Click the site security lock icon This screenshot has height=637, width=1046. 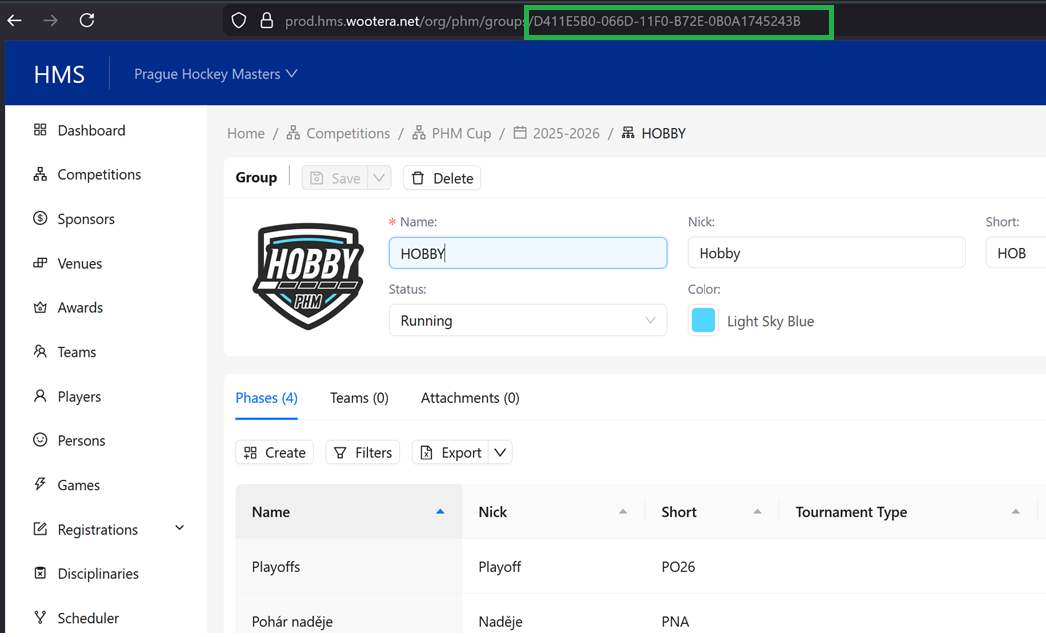[266, 20]
